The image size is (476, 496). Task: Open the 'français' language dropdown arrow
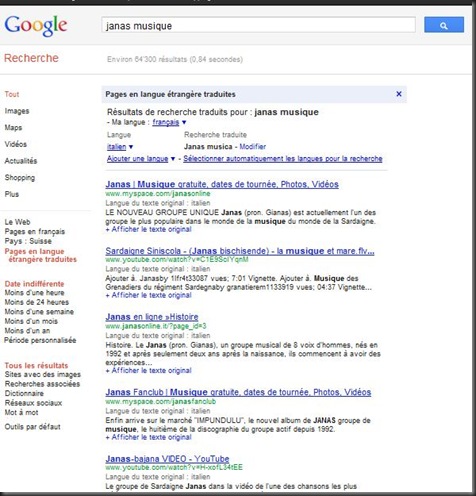[184, 122]
